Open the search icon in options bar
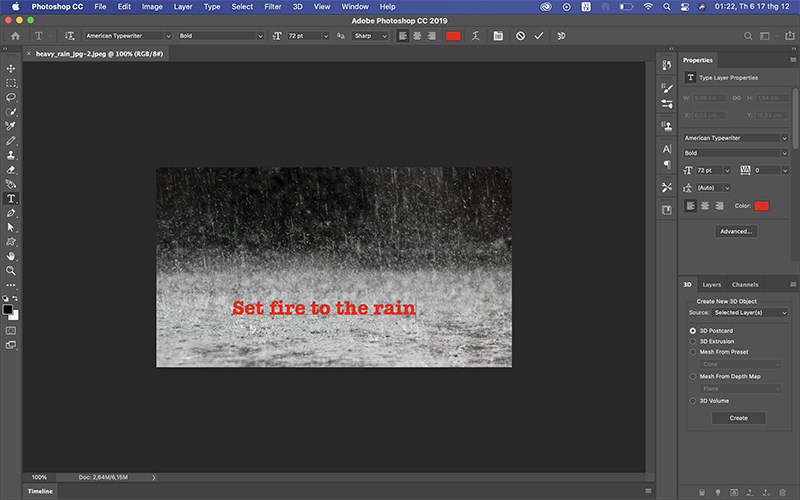 (x=748, y=36)
